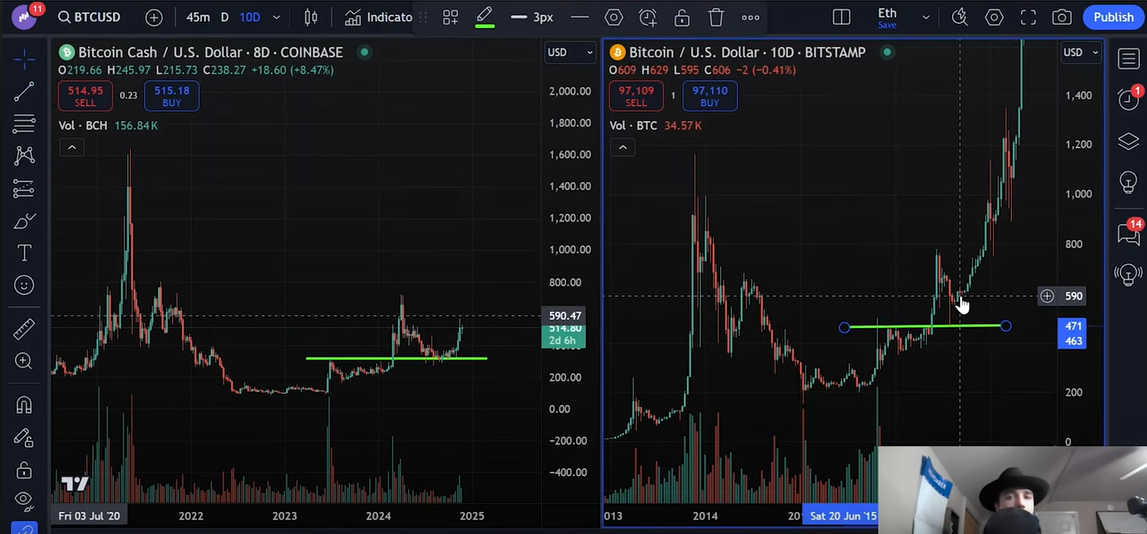Switch to the 45m interval
Image resolution: width=1147 pixels, height=534 pixels.
click(x=198, y=18)
